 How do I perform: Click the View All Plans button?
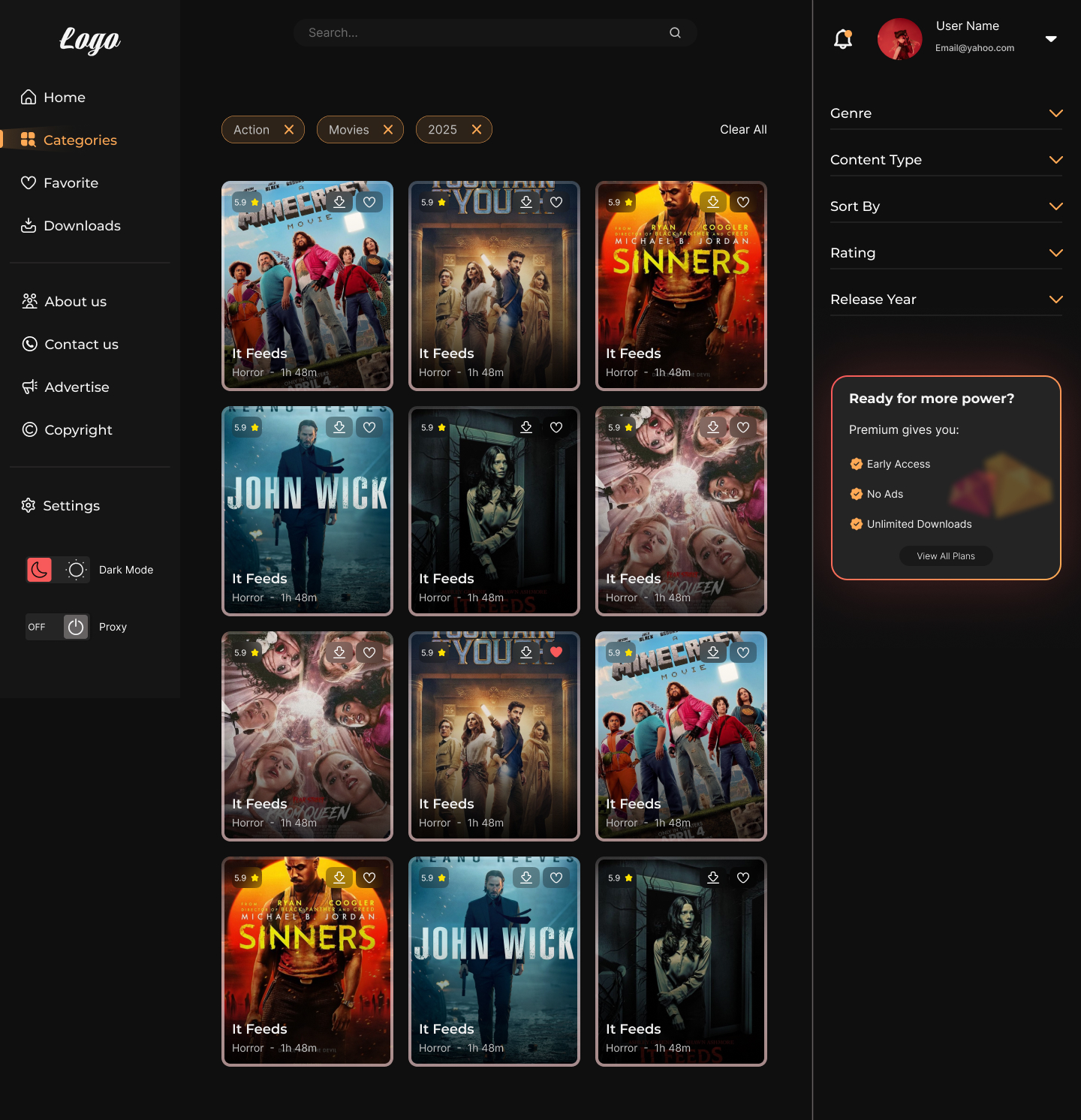pos(946,556)
